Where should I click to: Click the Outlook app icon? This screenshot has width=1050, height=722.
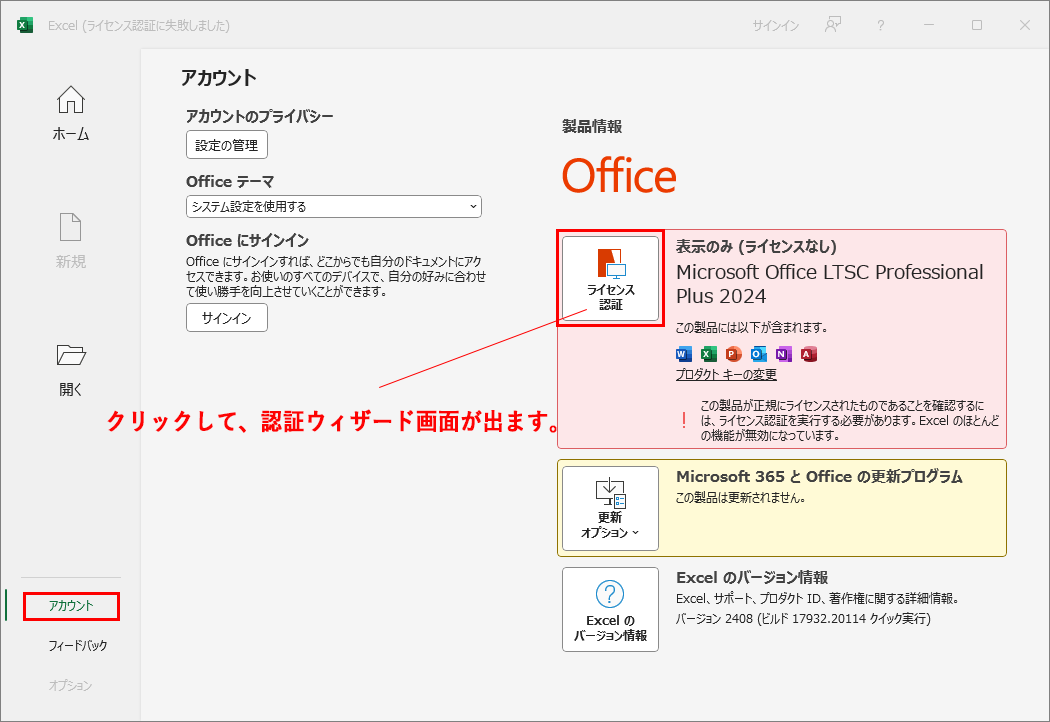759,354
